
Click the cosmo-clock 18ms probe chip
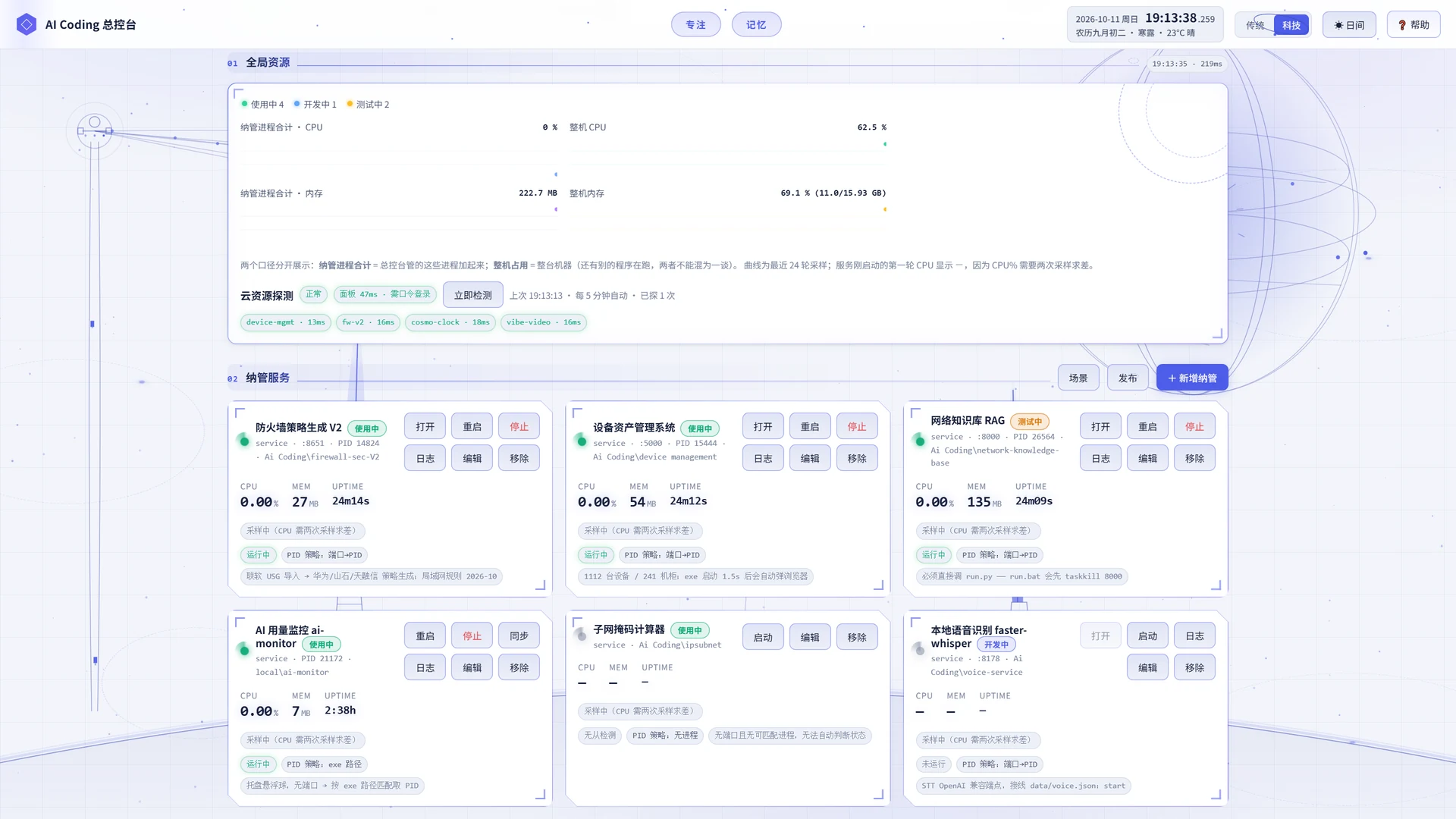coord(450,322)
